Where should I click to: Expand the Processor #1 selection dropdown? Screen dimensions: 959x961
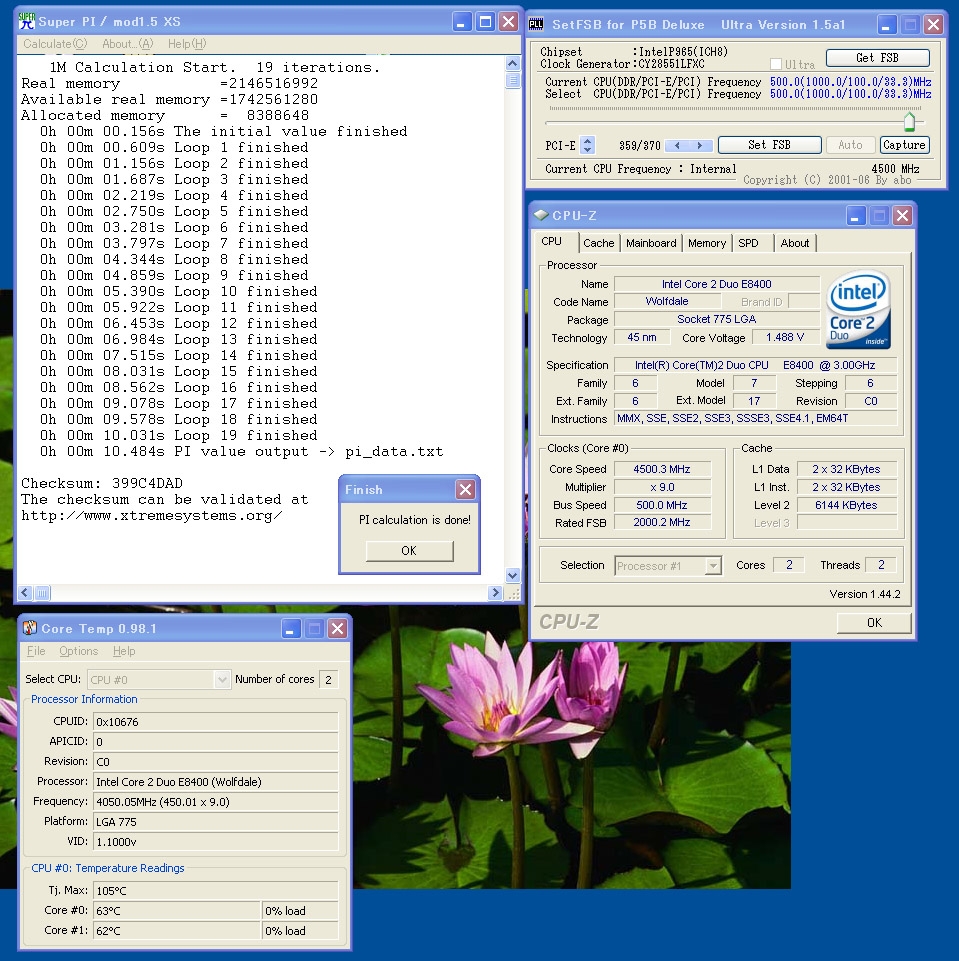(x=712, y=566)
